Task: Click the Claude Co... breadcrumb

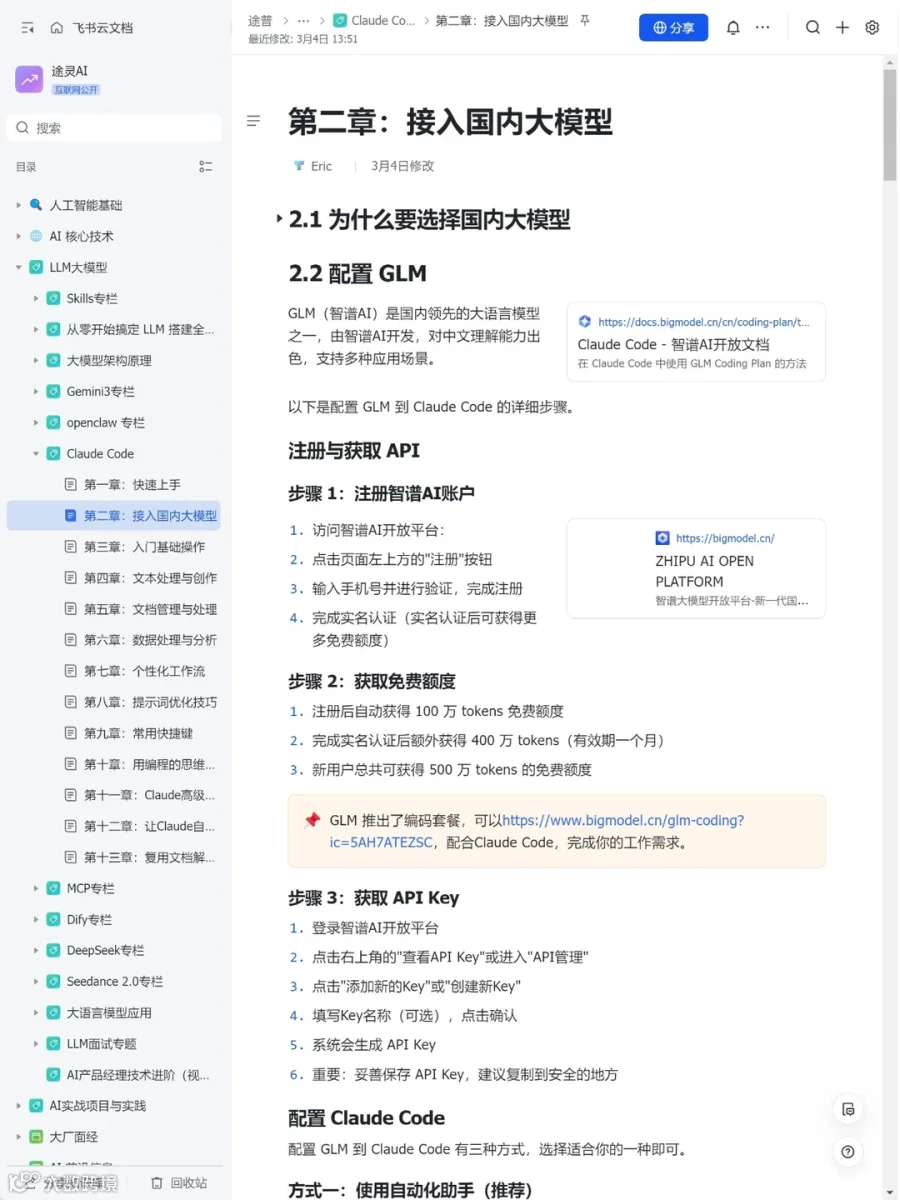Action: click(x=375, y=20)
